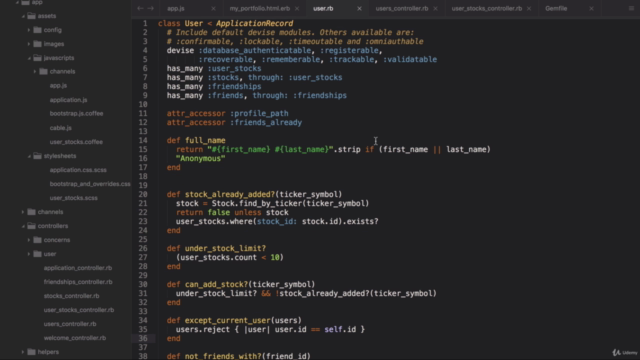The image size is (640, 360).
Task: Click the back navigation arrow
Action: (140, 8)
